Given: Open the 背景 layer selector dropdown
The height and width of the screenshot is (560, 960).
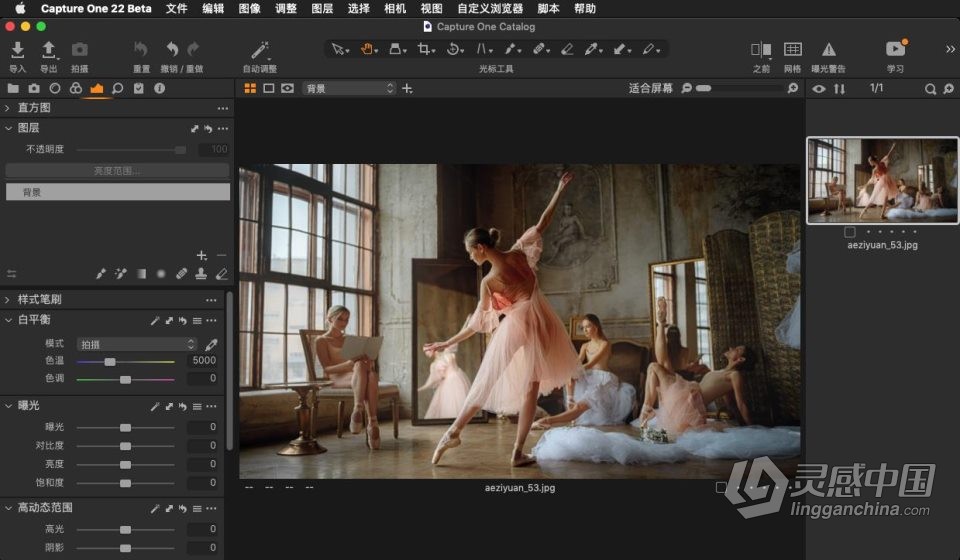Looking at the screenshot, I should [x=348, y=89].
